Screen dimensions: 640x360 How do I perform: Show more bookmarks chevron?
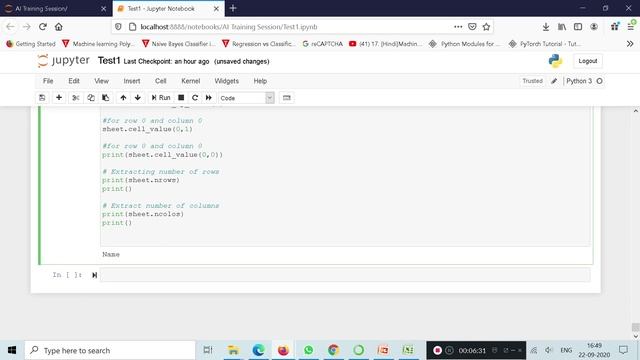tap(630, 44)
